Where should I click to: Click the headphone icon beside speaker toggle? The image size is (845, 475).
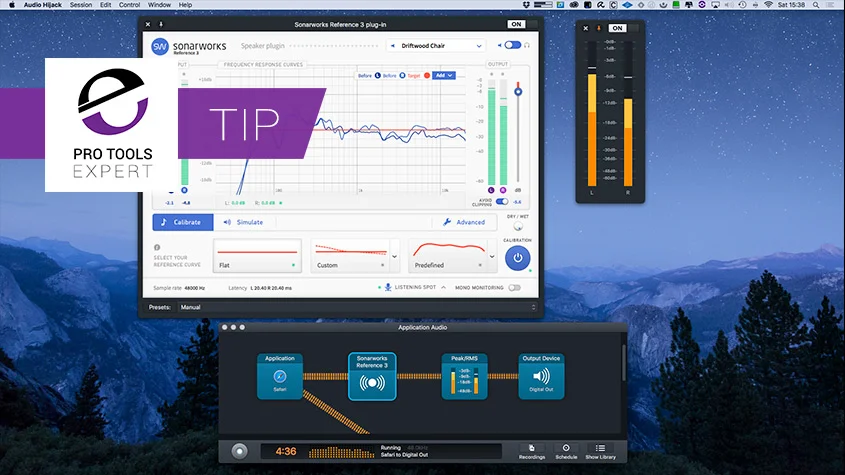(527, 45)
